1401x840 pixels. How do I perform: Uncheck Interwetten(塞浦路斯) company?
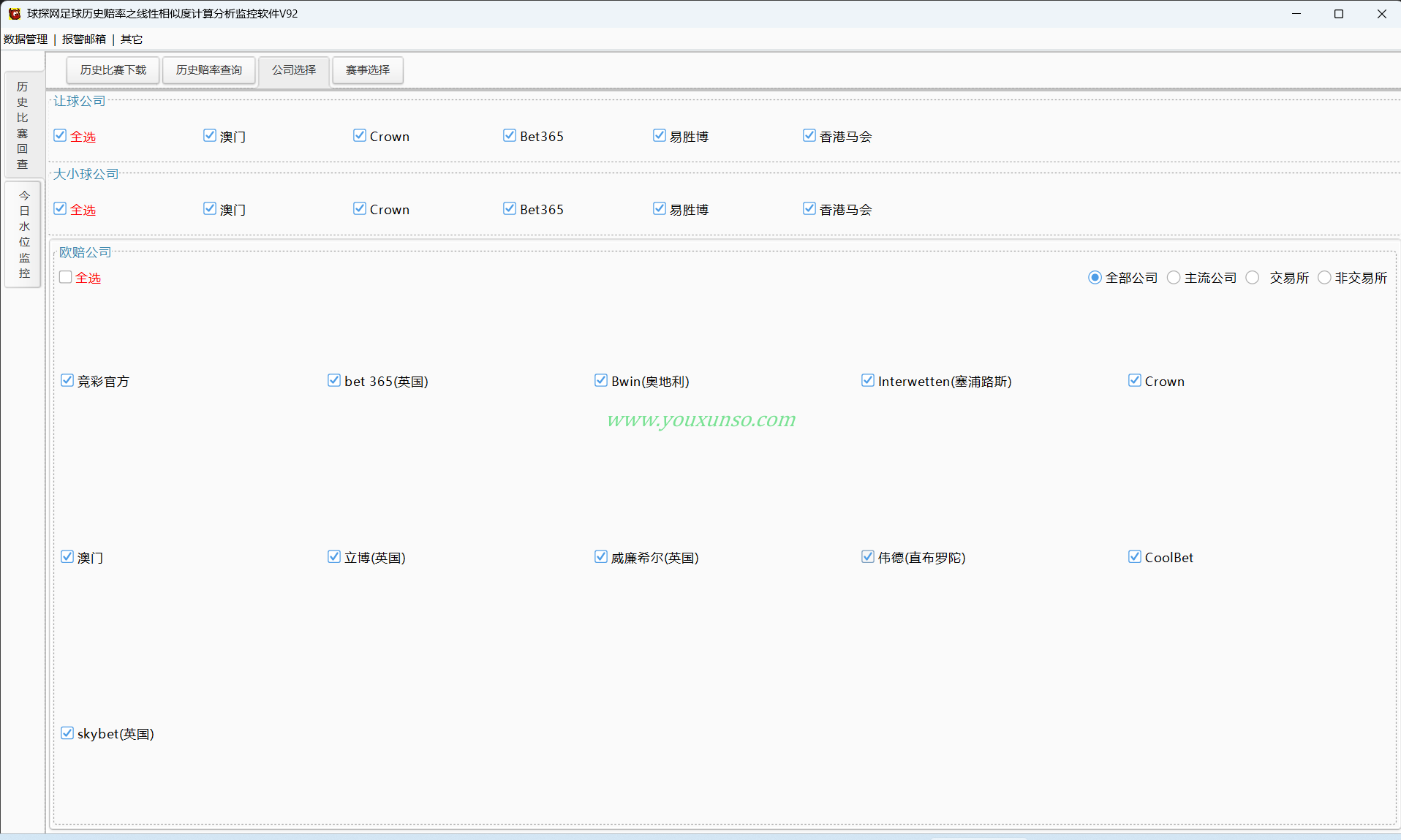tap(868, 381)
